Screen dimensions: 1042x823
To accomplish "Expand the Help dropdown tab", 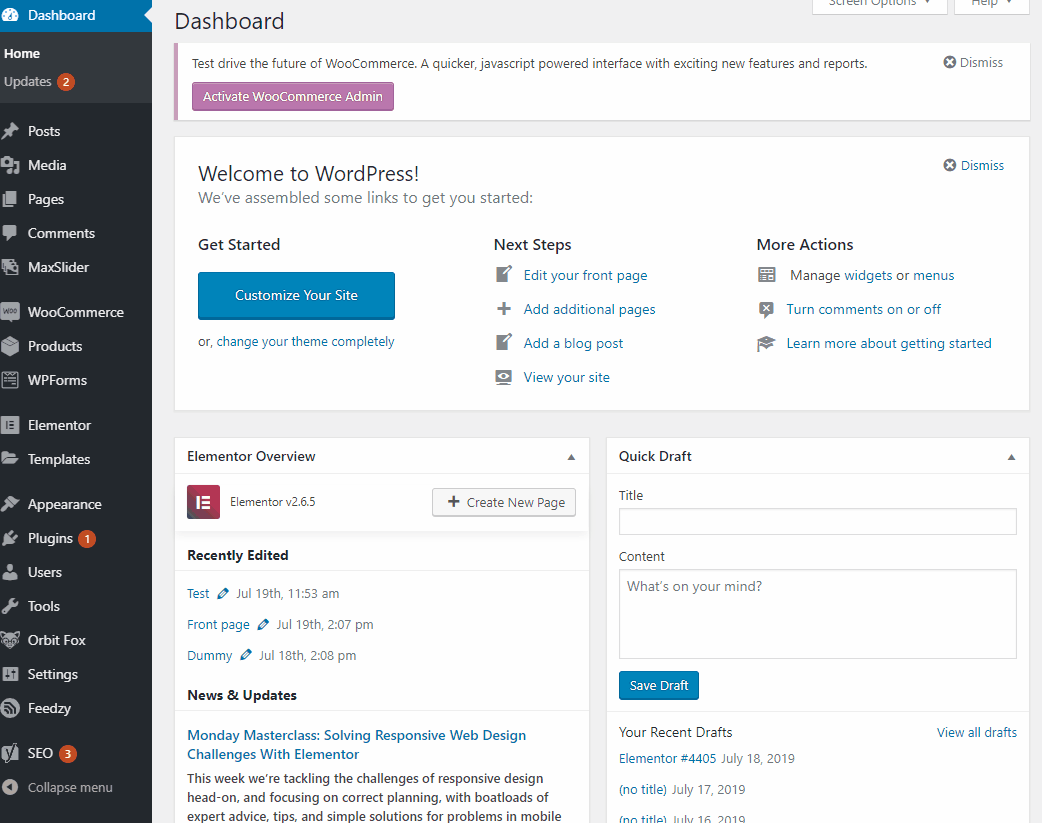I will point(992,4).
